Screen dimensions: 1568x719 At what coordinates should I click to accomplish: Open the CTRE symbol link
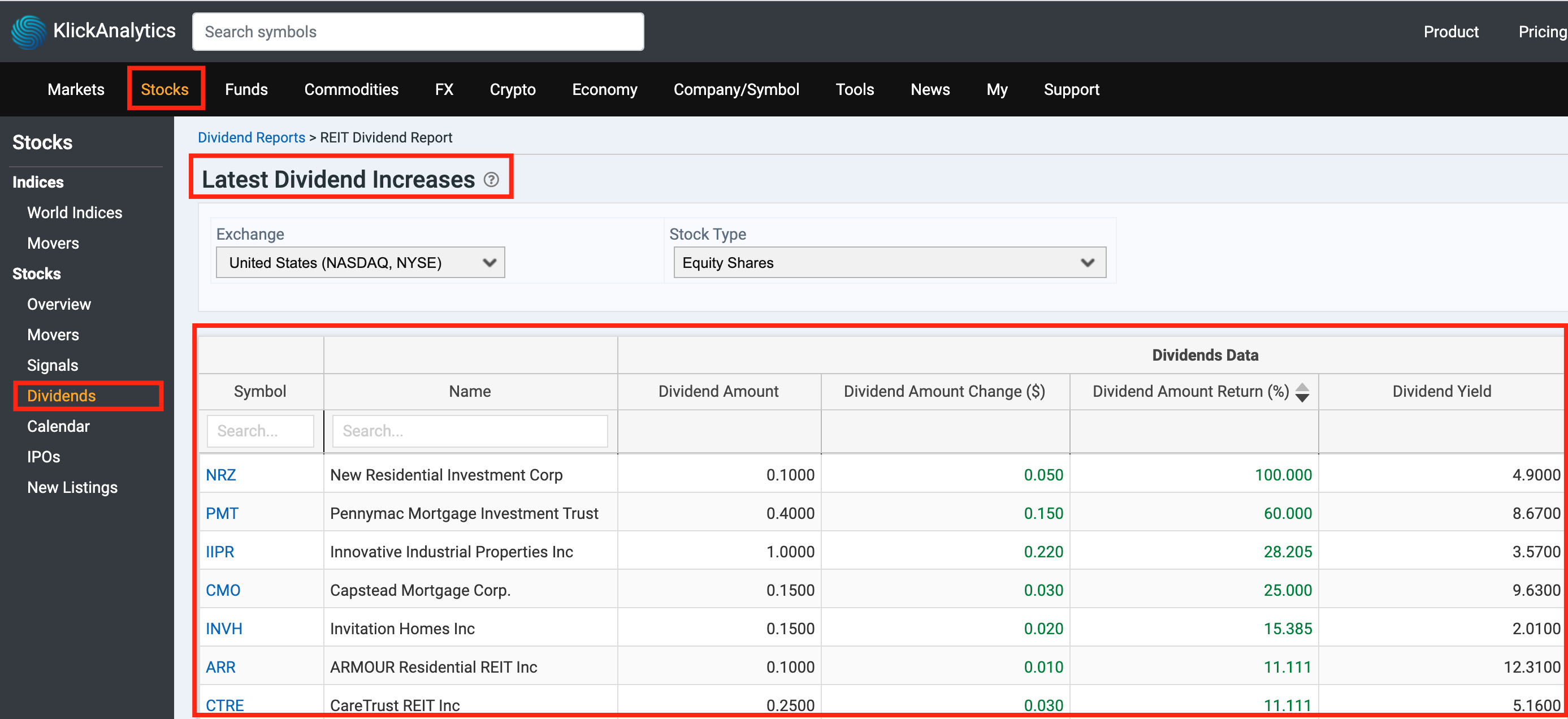click(224, 705)
